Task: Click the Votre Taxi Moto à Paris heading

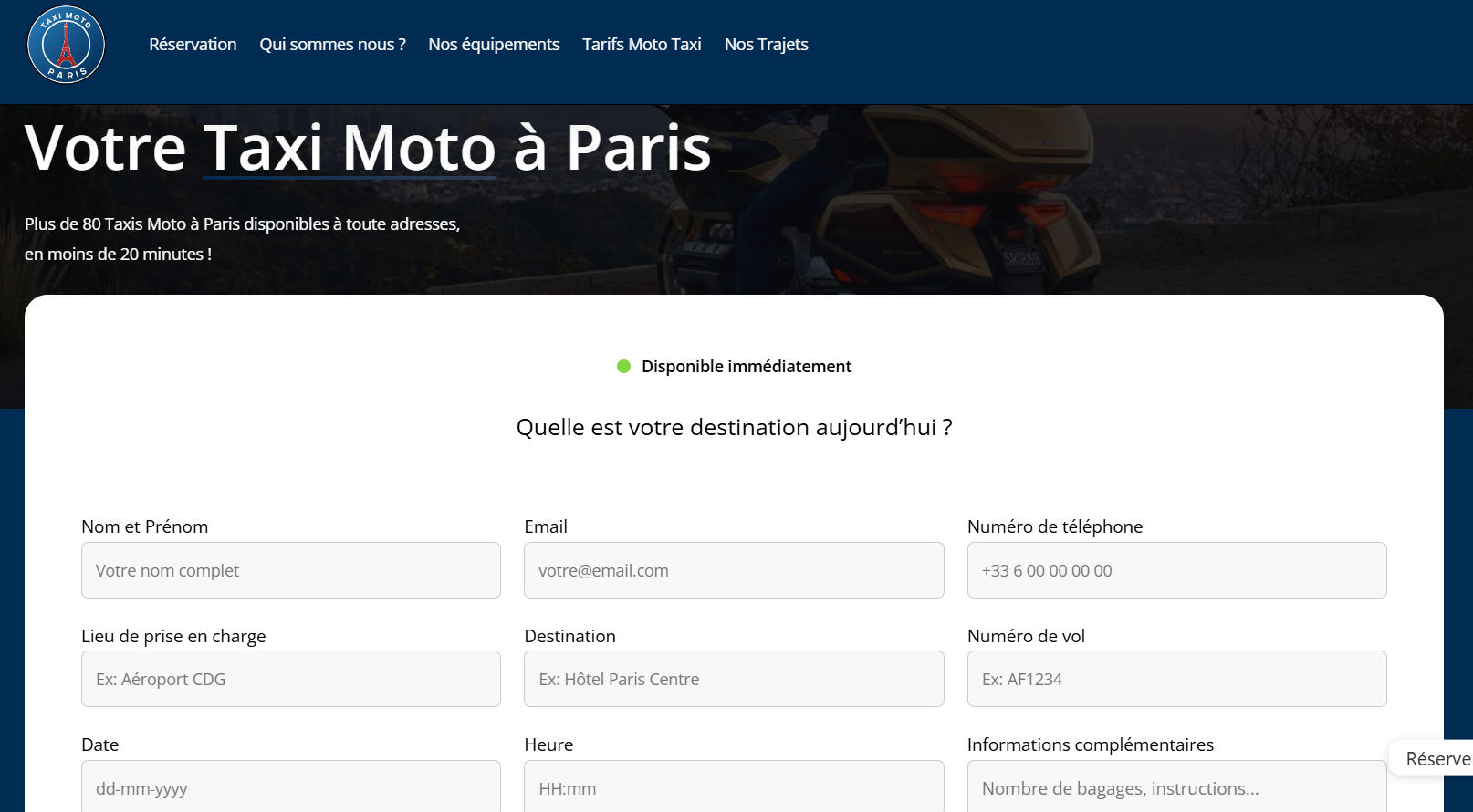Action: click(x=368, y=147)
